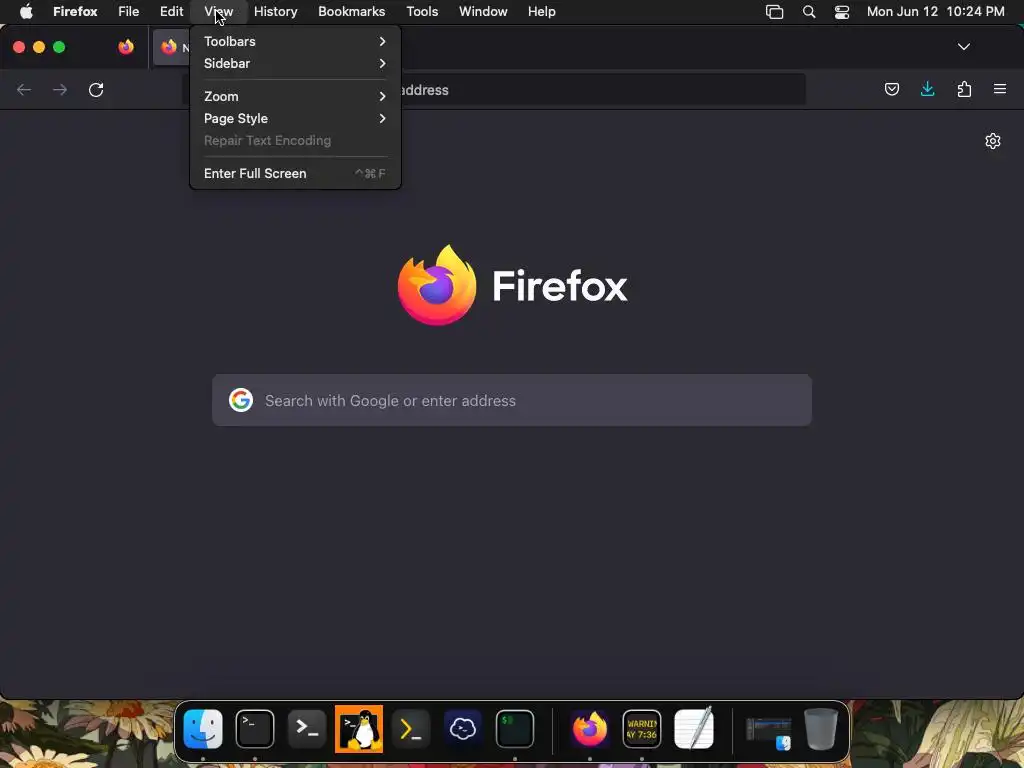Open the Bookmarks menu

pyautogui.click(x=351, y=11)
